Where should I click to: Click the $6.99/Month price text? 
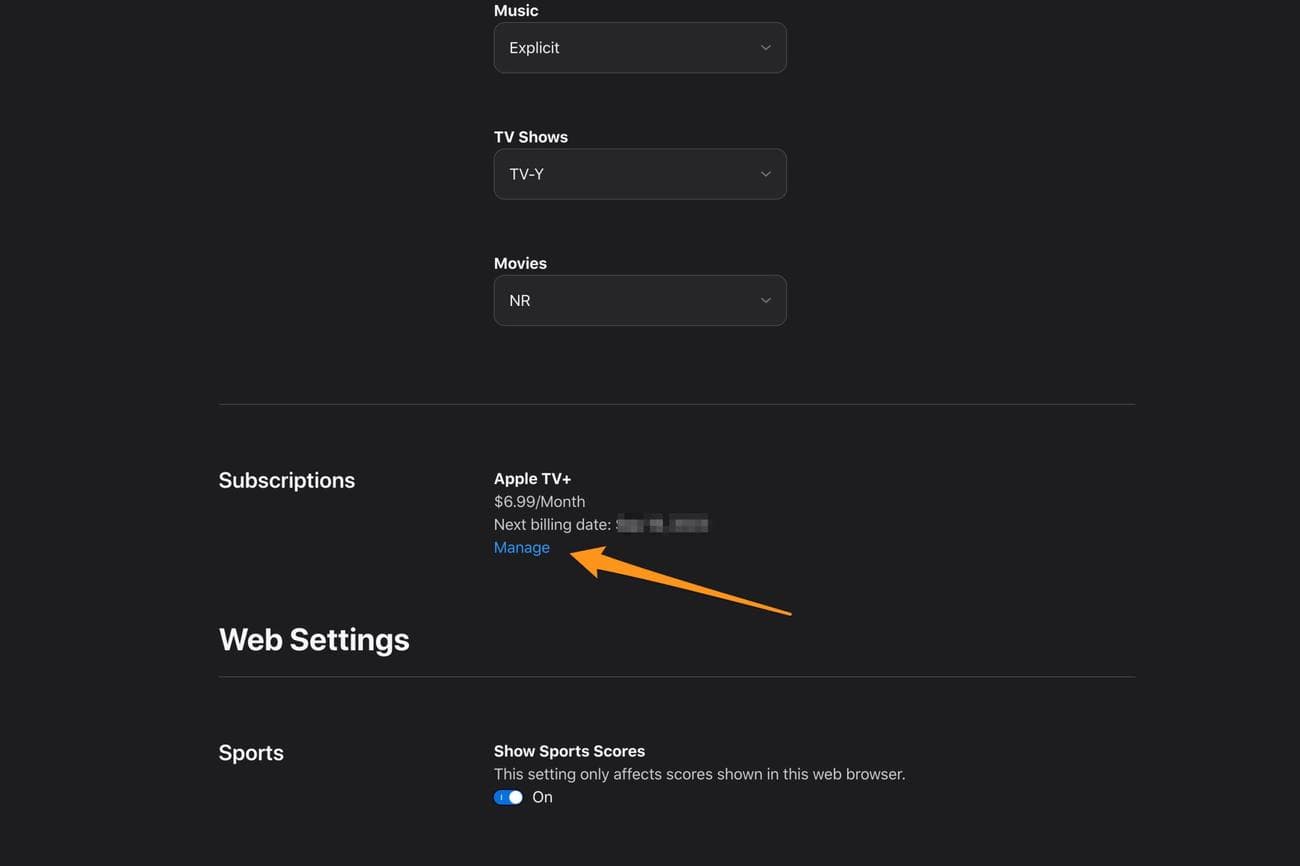point(539,501)
